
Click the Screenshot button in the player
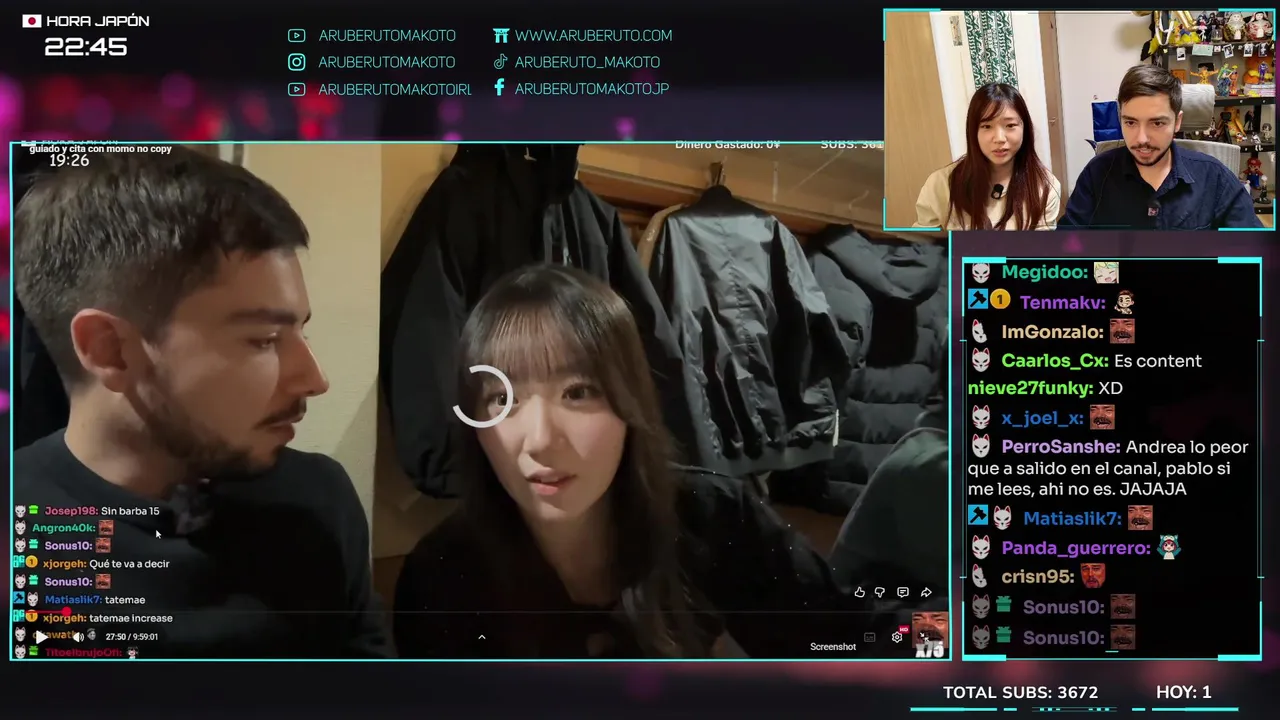[833, 647]
